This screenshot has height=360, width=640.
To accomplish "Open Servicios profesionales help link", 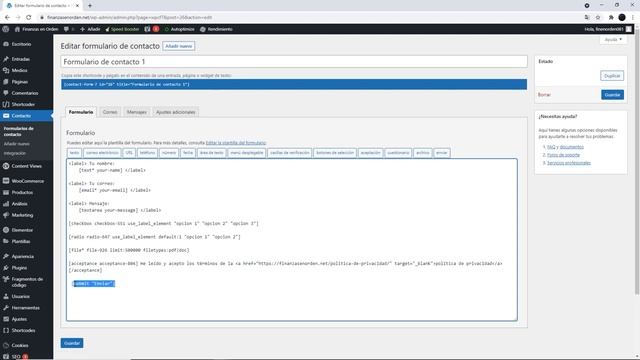I will [569, 163].
